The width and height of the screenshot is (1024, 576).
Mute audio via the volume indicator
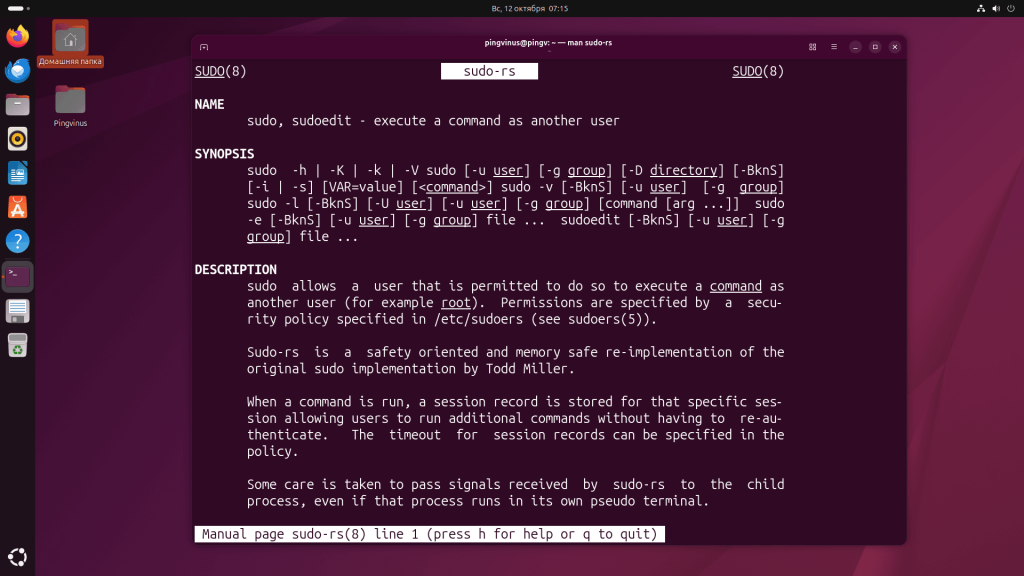(997, 8)
